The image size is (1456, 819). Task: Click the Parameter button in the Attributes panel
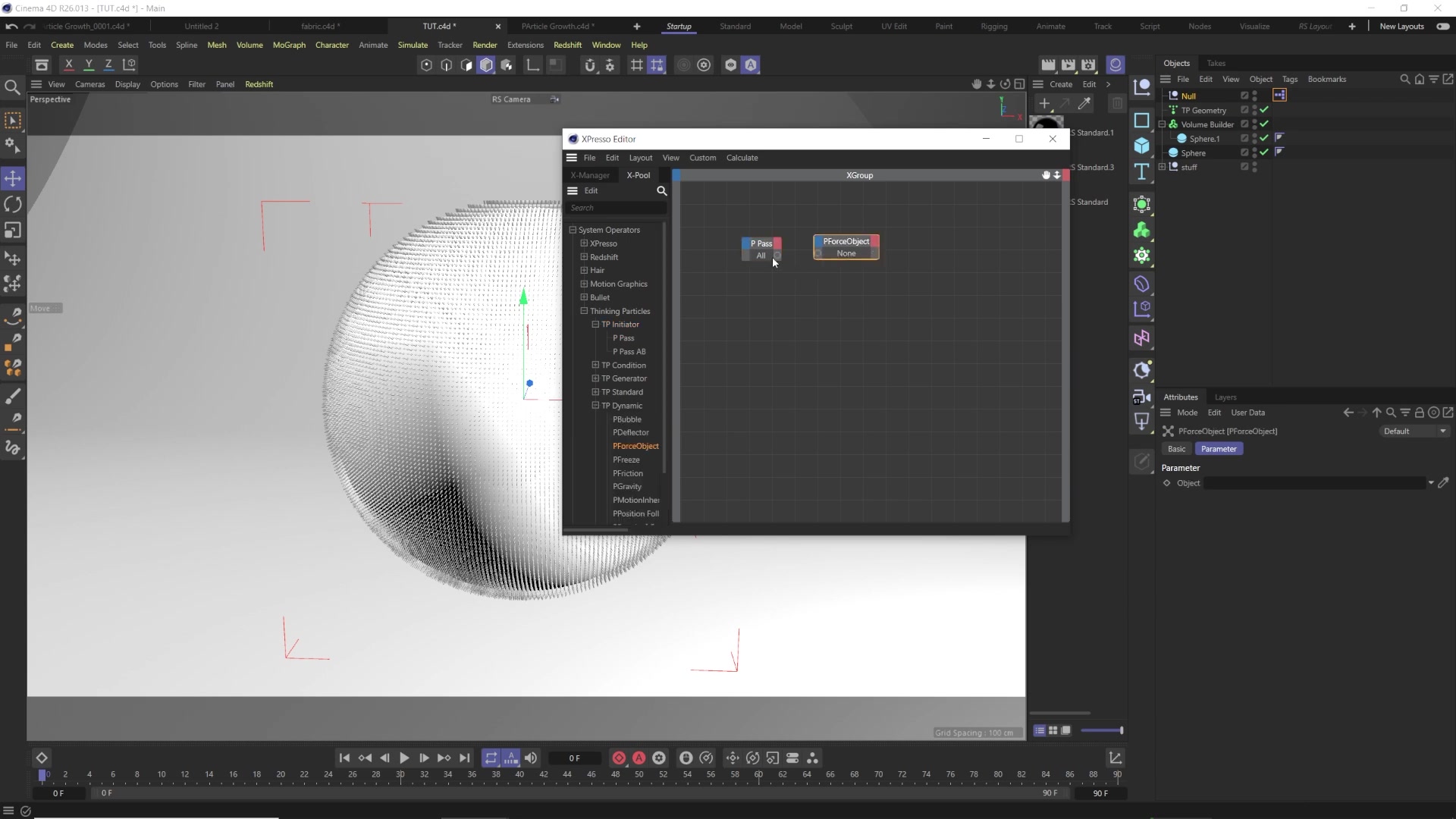(1219, 449)
